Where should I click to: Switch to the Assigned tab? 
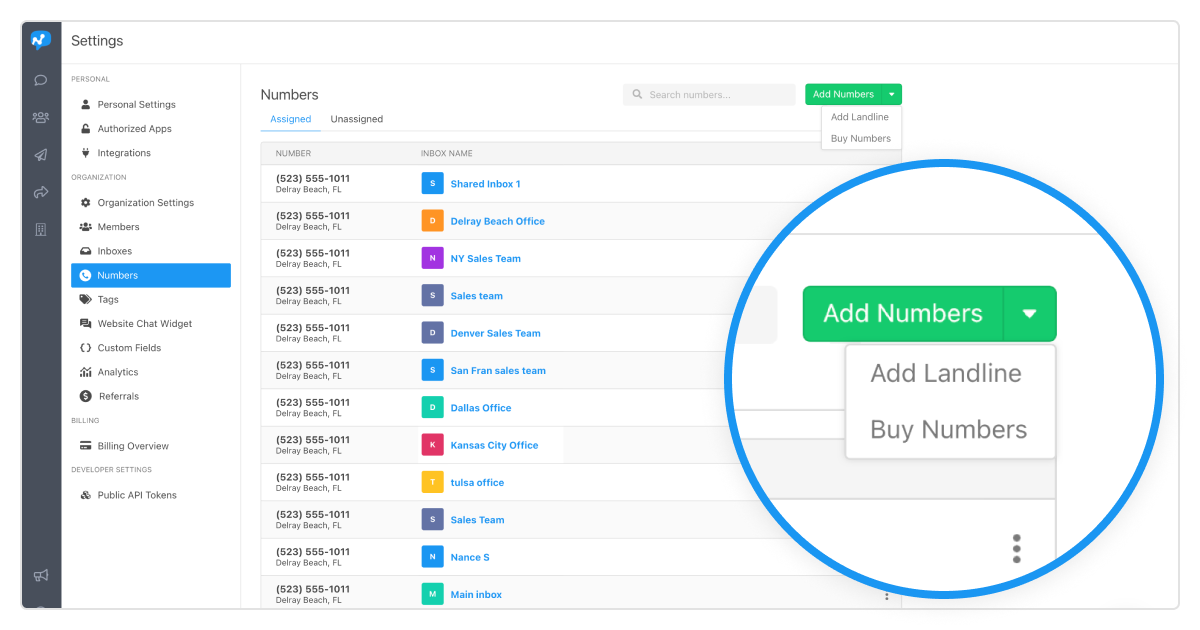(291, 119)
